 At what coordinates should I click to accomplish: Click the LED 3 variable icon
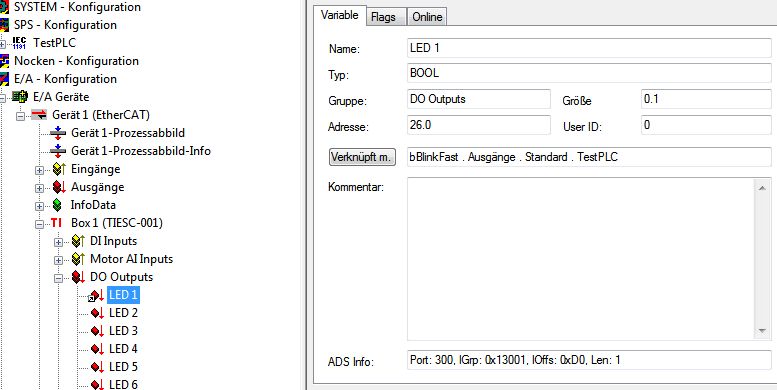point(97,331)
